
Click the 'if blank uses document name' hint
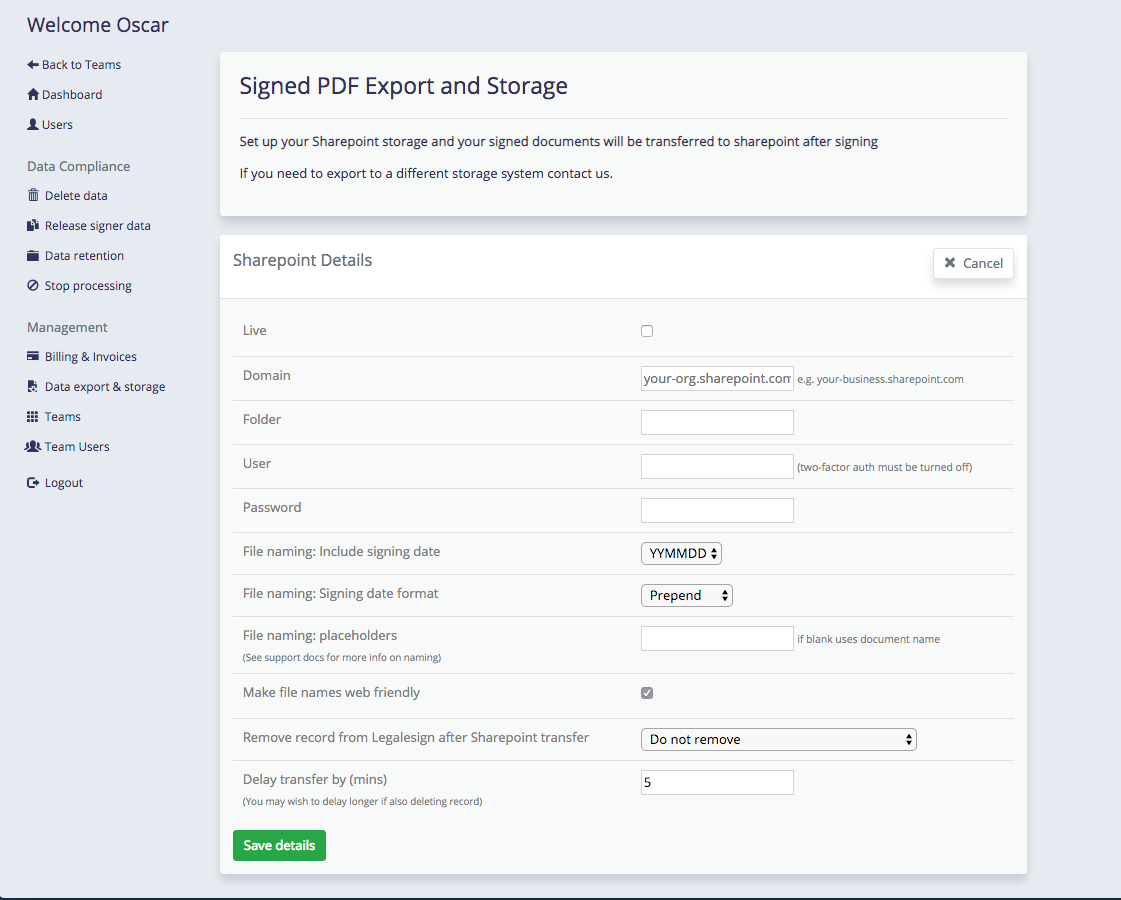(869, 639)
